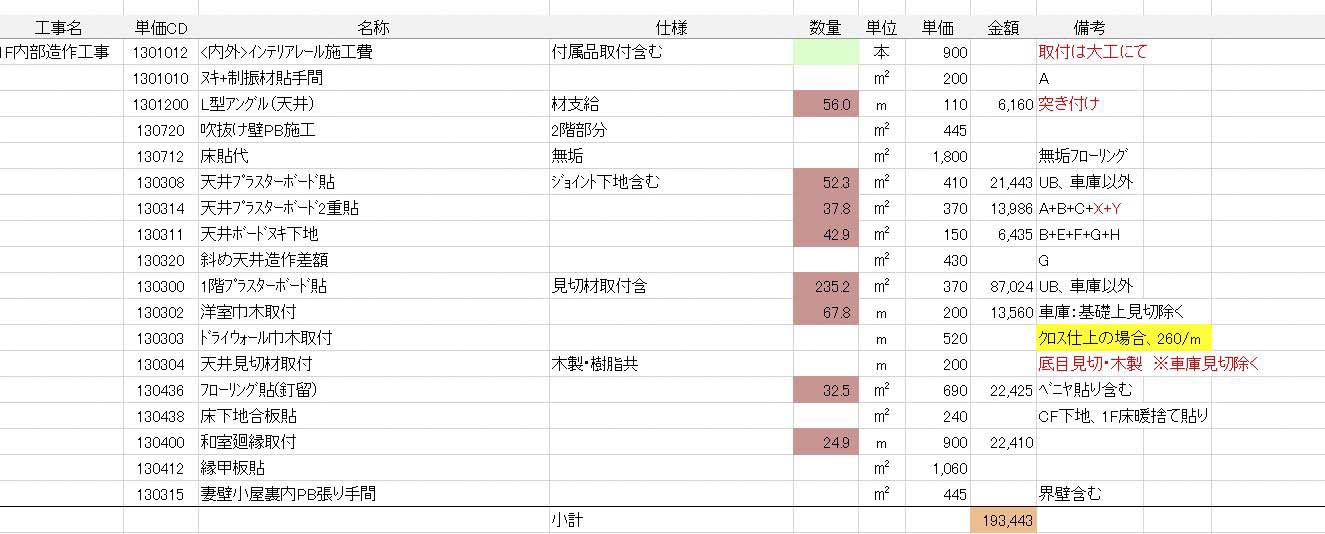The image size is (1325, 534).
Task: Click the 小計 label cell
Action: click(x=671, y=520)
